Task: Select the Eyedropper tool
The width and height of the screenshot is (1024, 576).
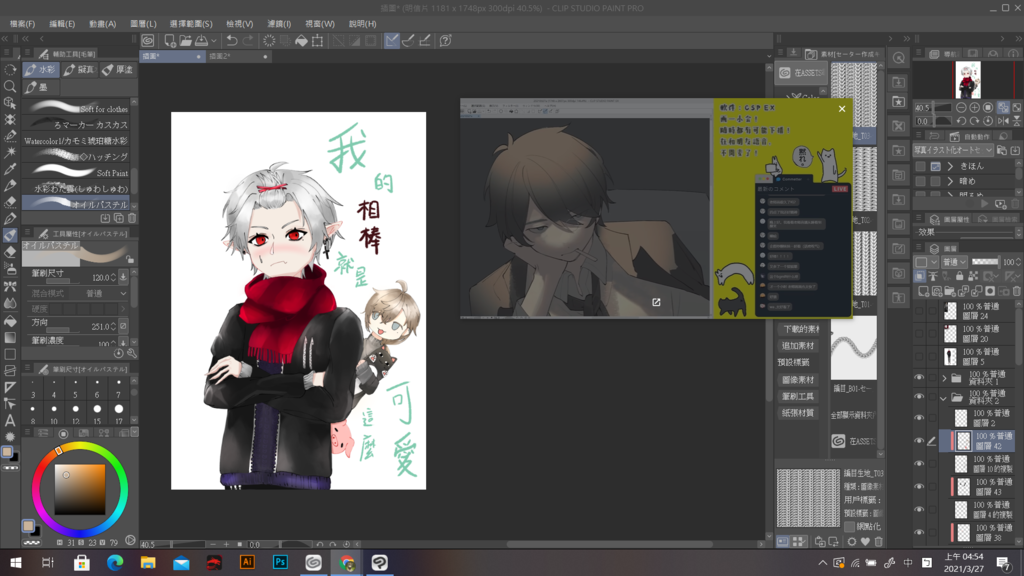Action: (10, 169)
